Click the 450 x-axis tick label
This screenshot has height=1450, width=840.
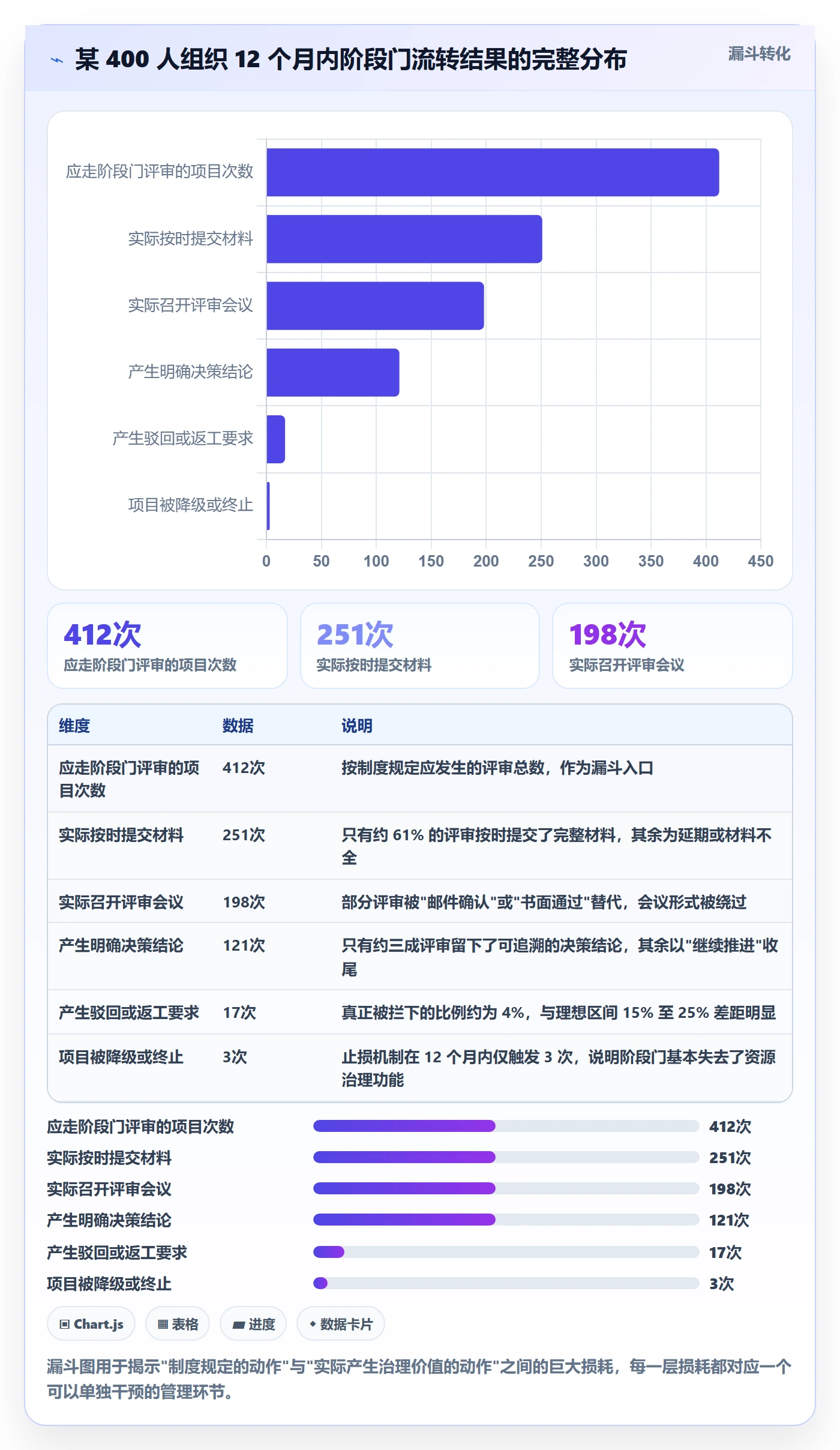click(761, 561)
